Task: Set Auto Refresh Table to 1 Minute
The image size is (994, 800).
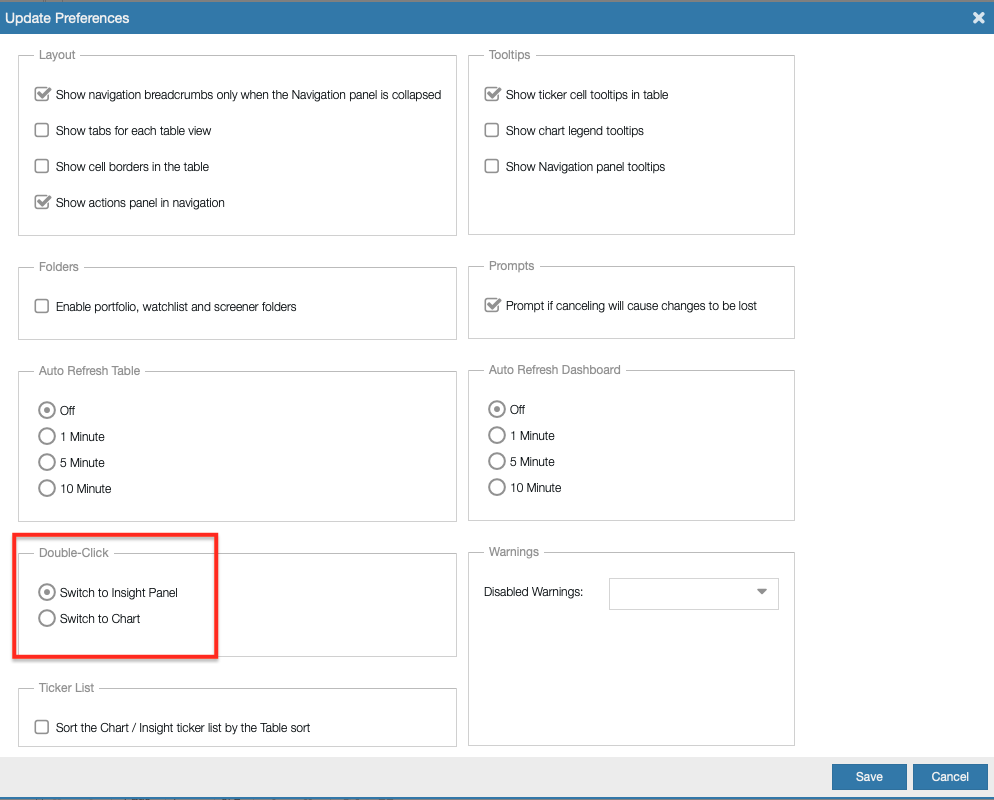Action: click(x=46, y=437)
